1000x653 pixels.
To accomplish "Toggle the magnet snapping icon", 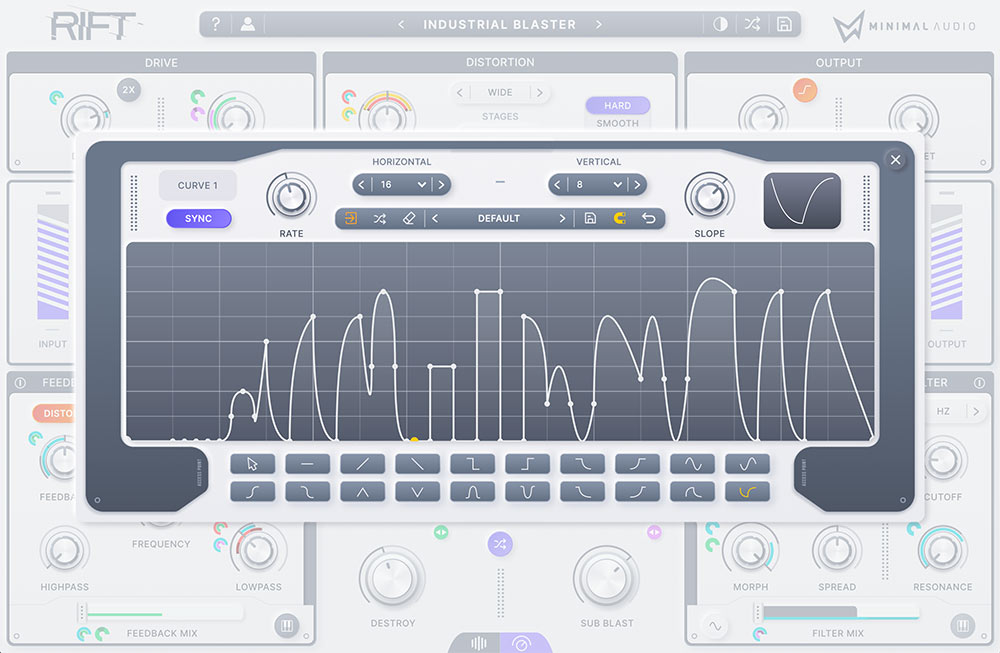I will click(x=620, y=218).
